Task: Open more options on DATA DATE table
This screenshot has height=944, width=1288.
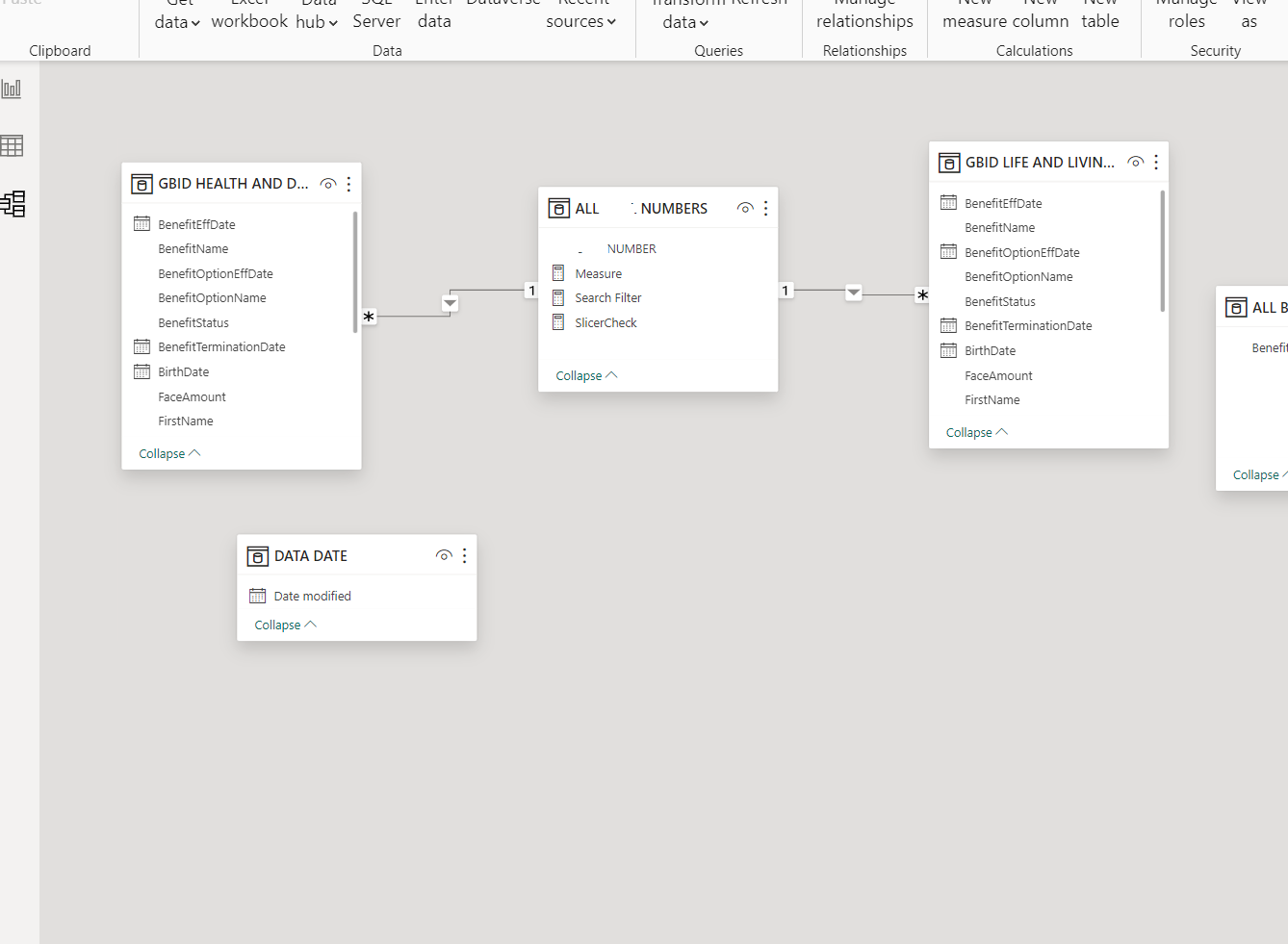Action: (x=464, y=556)
